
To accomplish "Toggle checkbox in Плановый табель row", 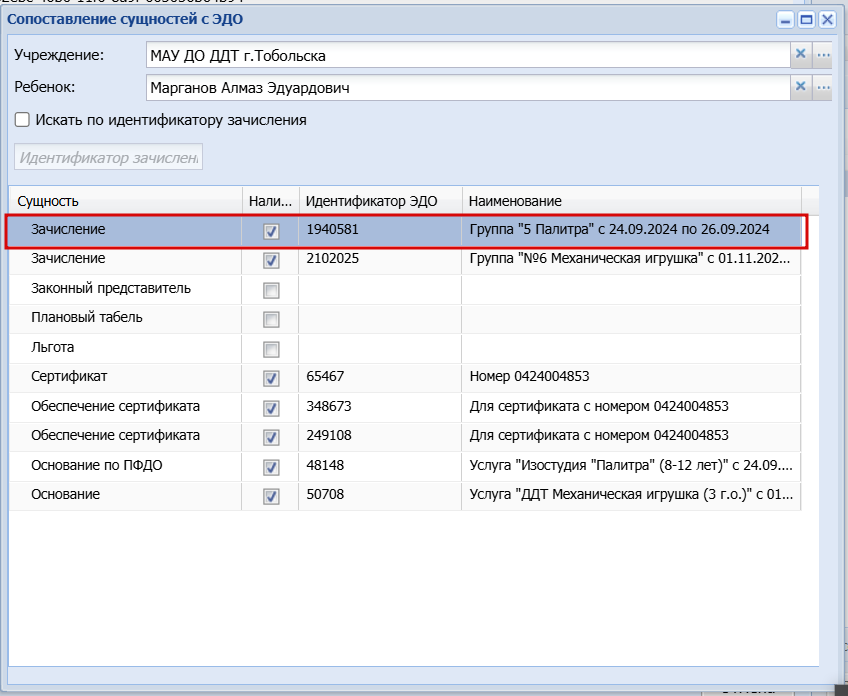I will 271,320.
